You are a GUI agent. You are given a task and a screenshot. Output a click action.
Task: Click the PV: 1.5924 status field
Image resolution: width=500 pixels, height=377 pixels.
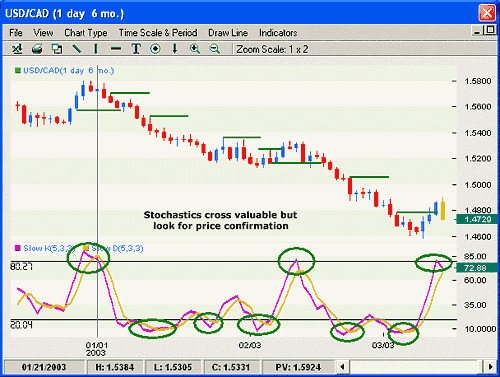pyautogui.click(x=298, y=367)
